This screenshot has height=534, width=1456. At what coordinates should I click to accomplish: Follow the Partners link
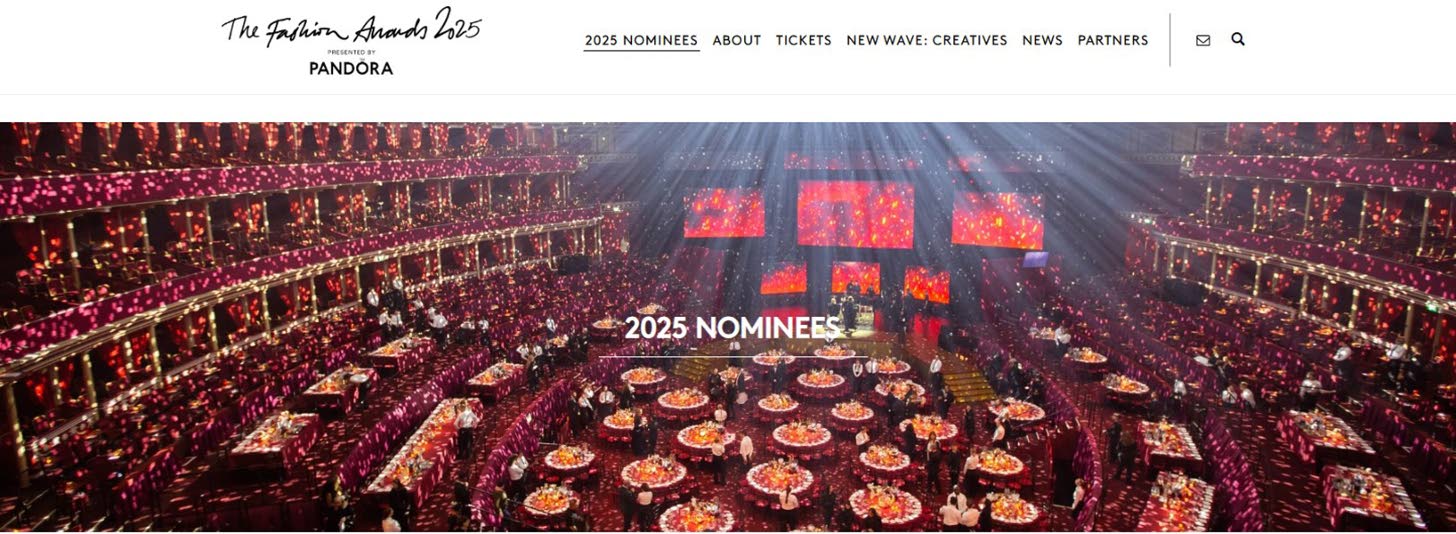click(1113, 41)
